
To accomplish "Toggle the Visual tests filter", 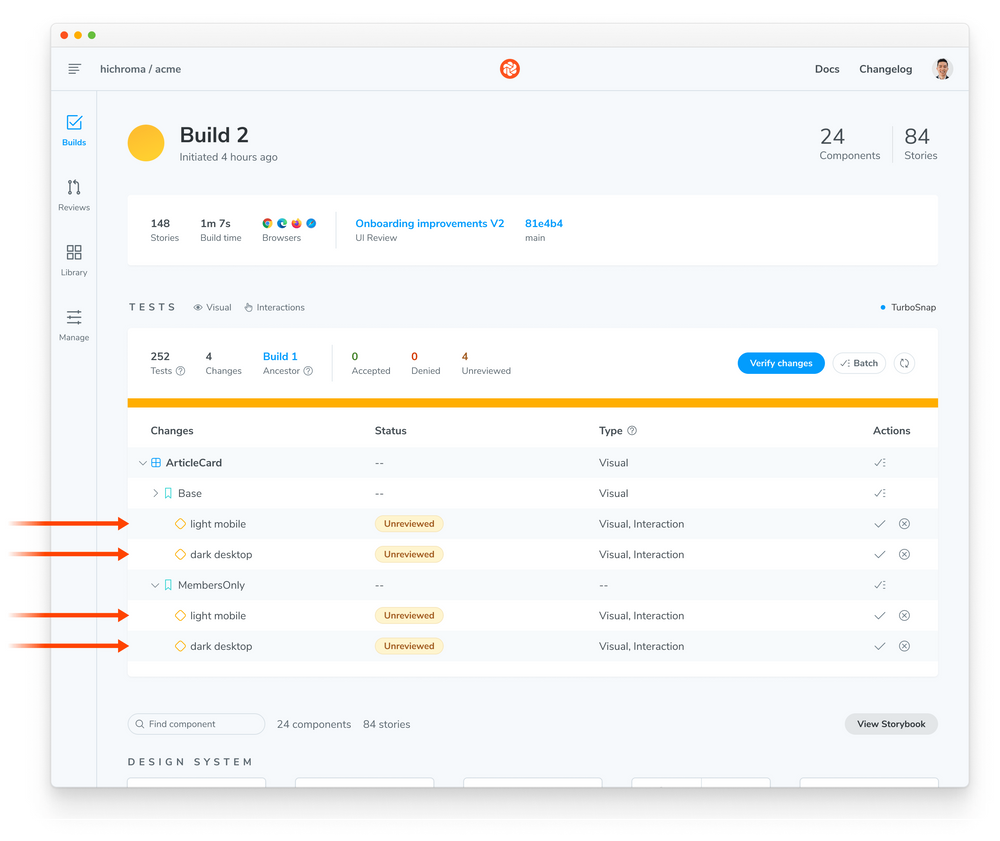I will point(211,307).
